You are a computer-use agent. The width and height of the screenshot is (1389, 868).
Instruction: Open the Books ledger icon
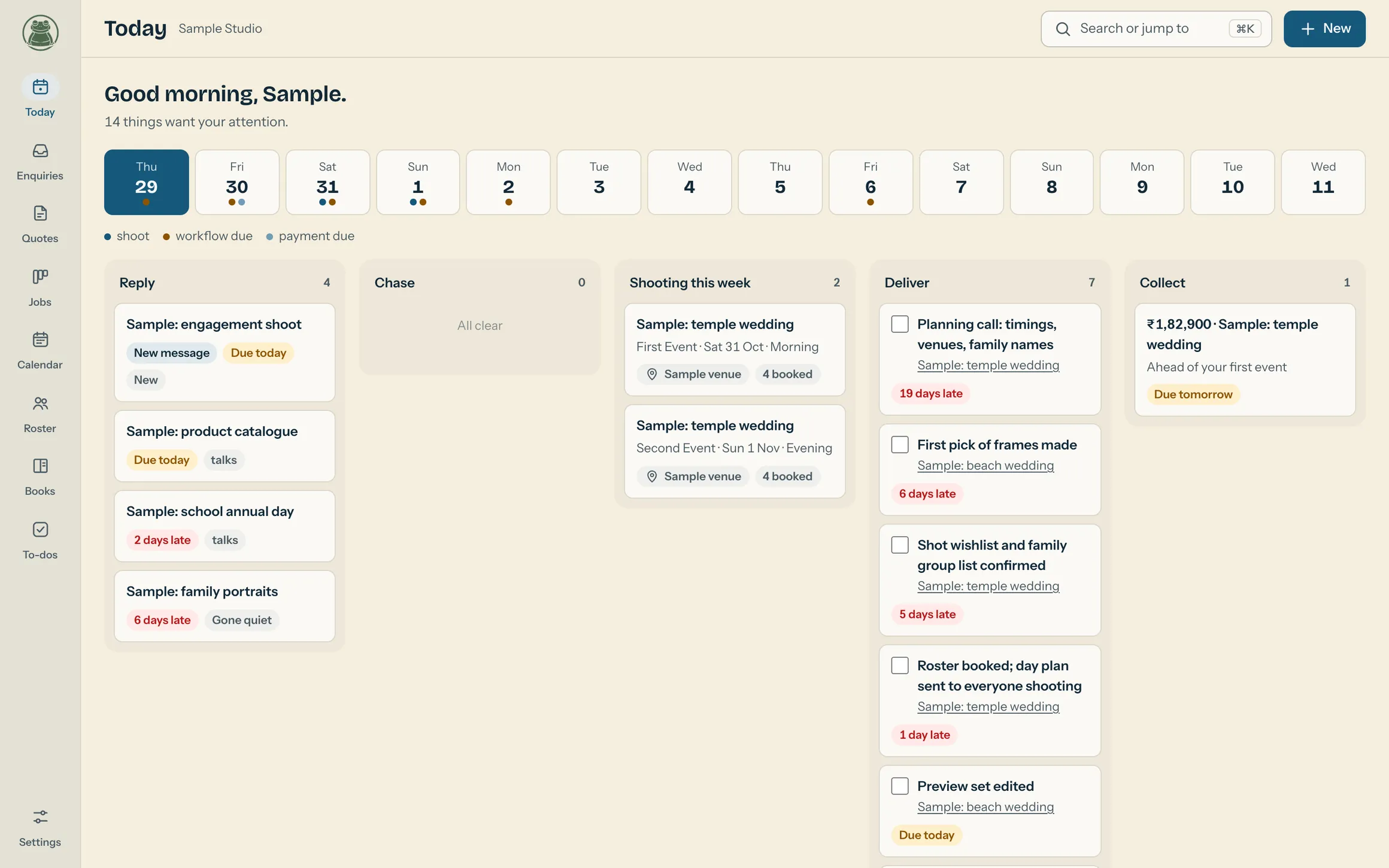40,466
